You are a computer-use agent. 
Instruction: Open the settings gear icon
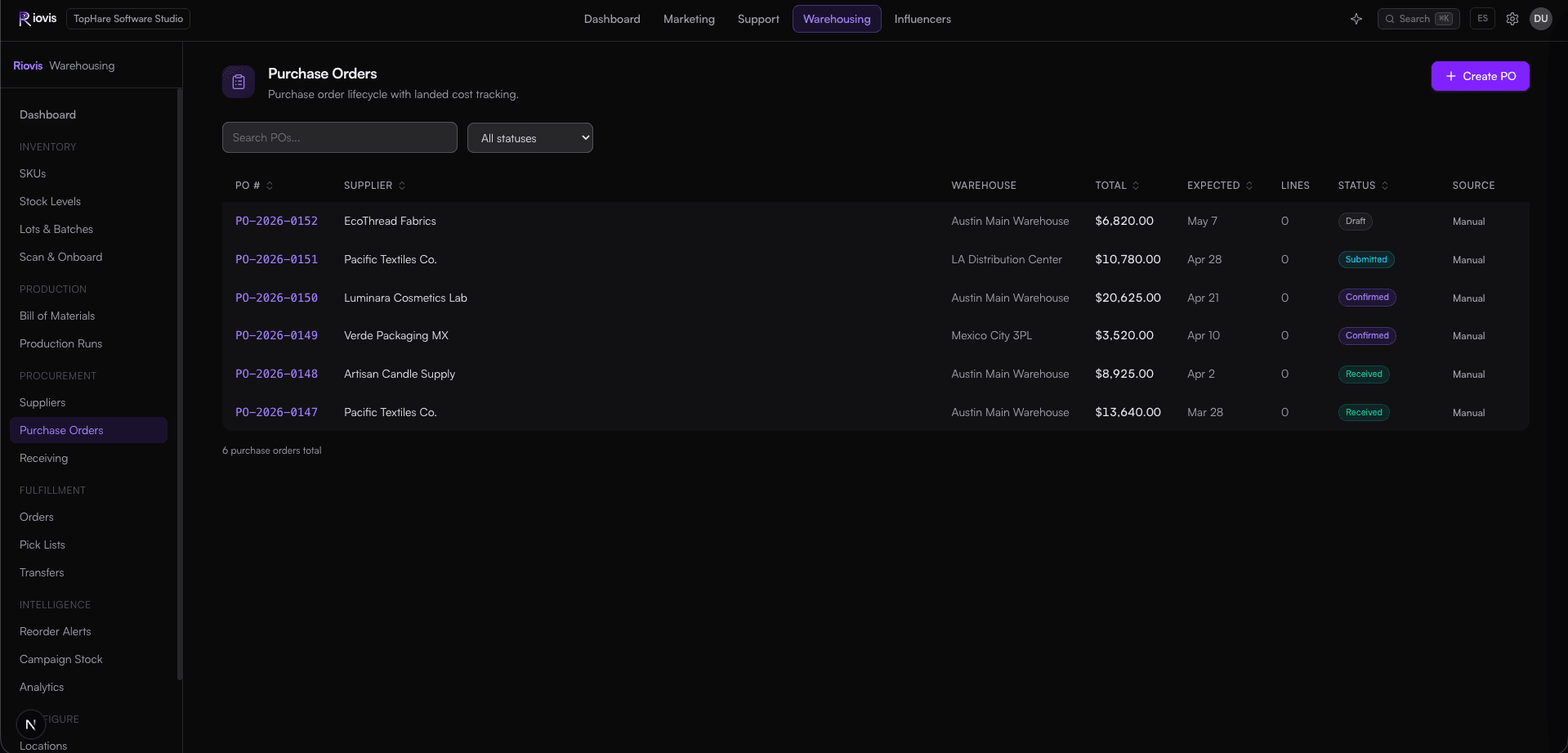pyautogui.click(x=1512, y=19)
